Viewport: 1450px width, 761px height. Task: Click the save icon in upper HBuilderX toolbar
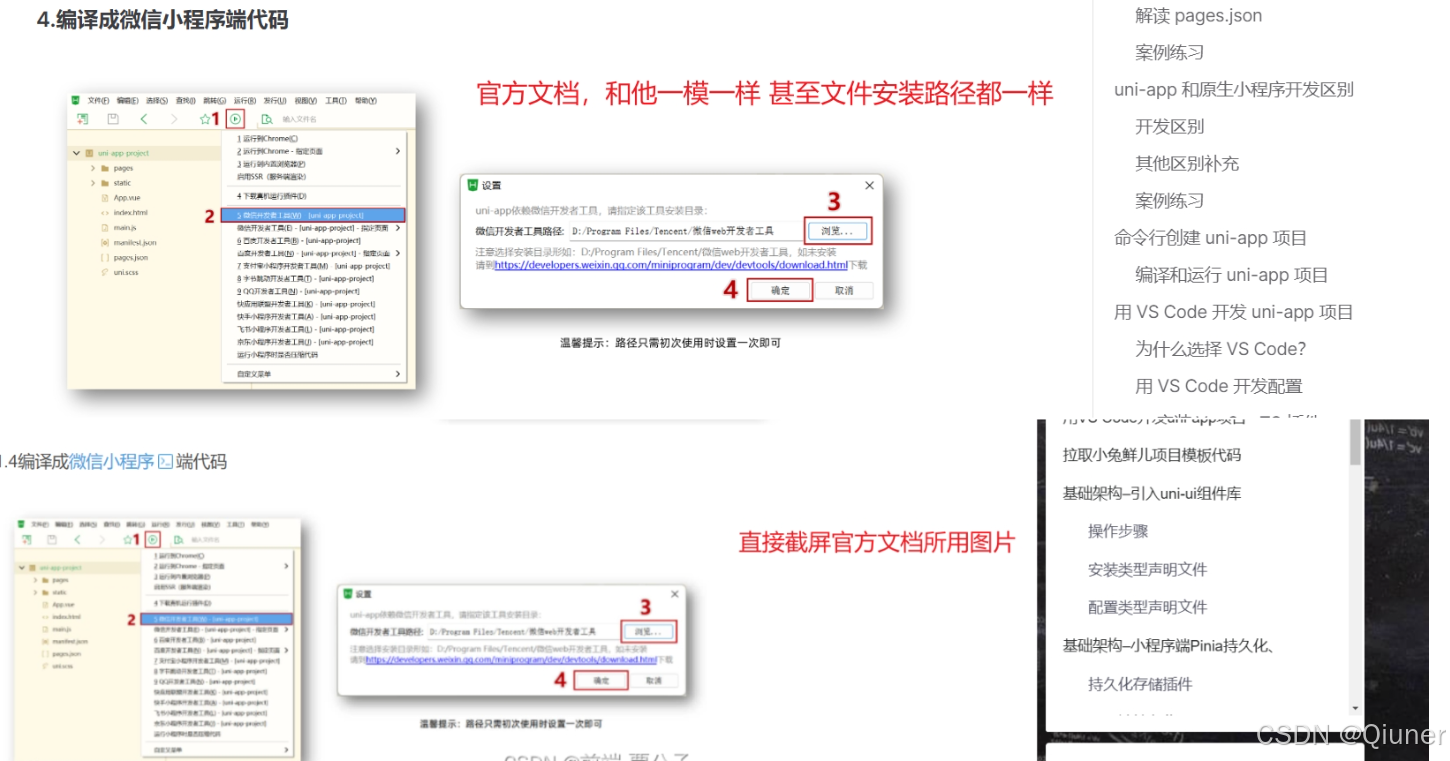pos(113,119)
